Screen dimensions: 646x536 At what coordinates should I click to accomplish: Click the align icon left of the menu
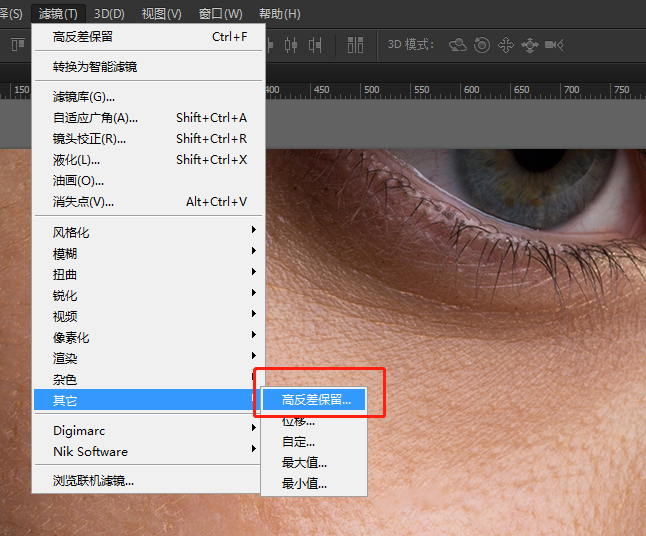pyautogui.click(x=18, y=44)
